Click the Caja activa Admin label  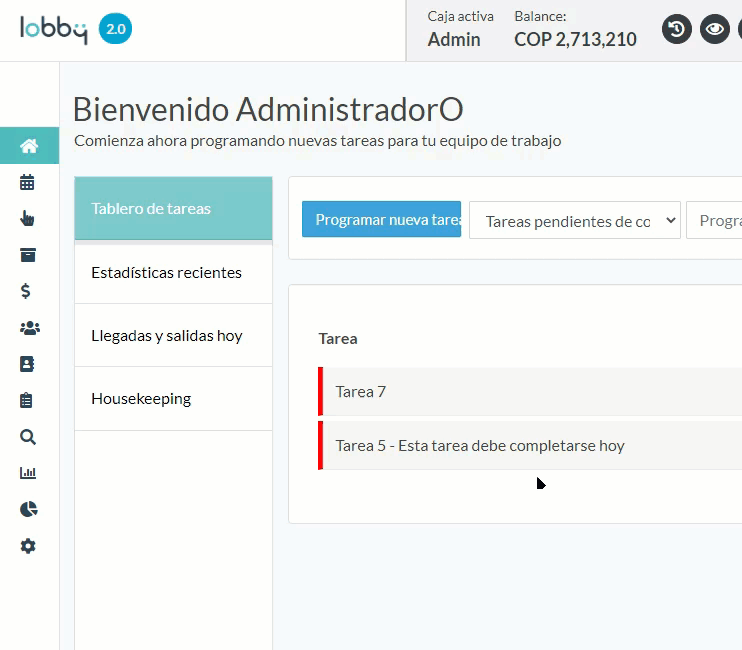(x=460, y=29)
